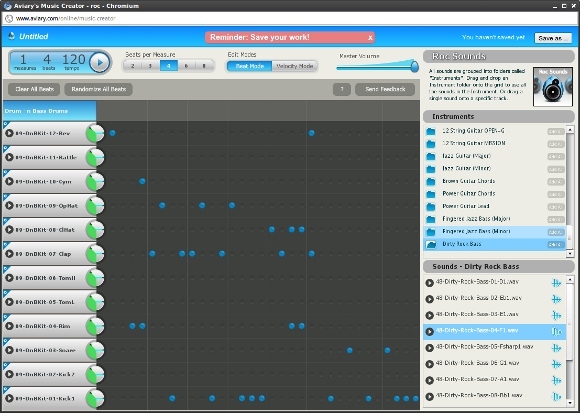Click waveform icon for Dirty-Rock-Bass-05-Fsharp1.wav

tap(556, 348)
